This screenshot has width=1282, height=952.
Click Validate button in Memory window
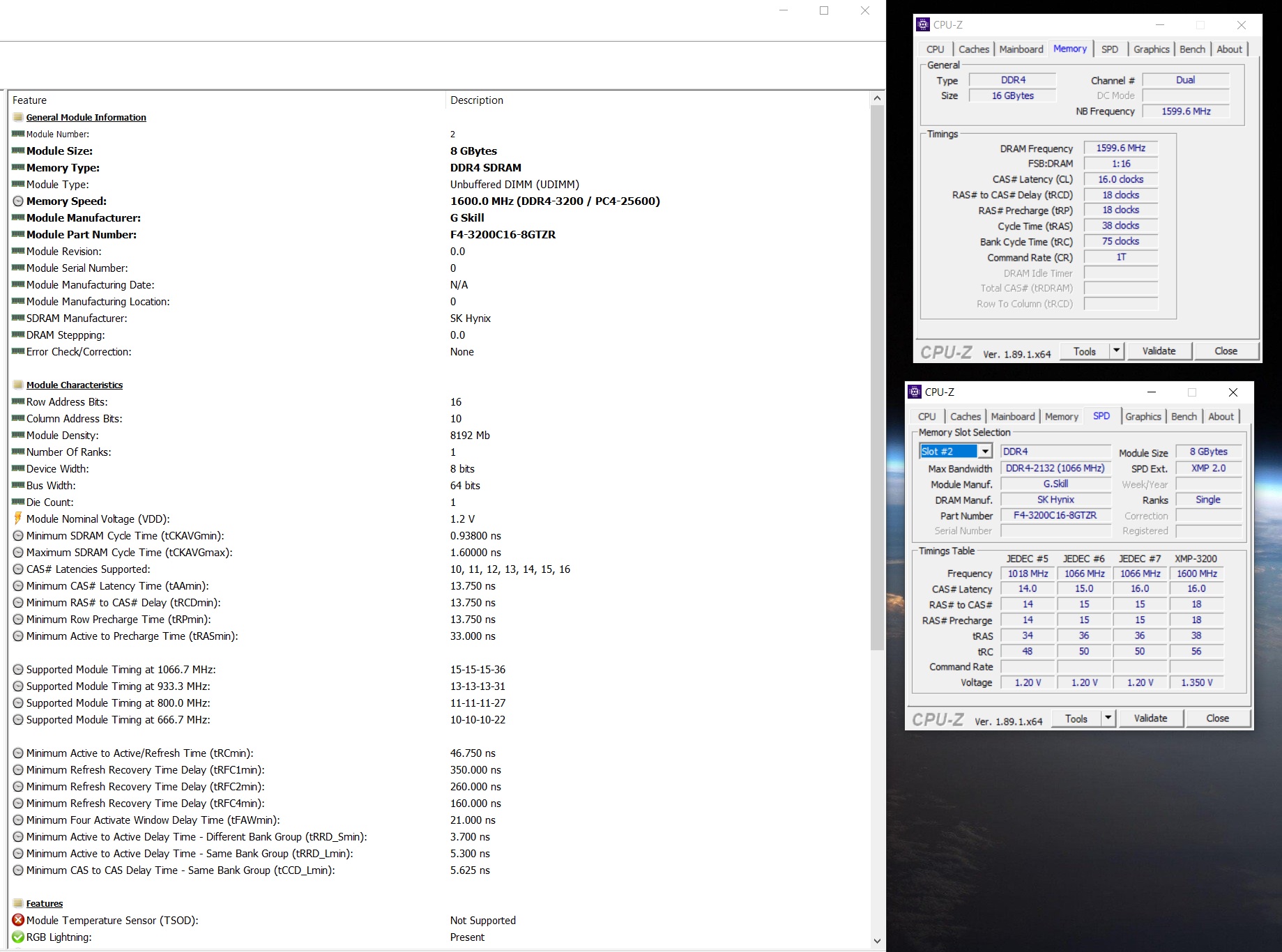(x=1159, y=351)
